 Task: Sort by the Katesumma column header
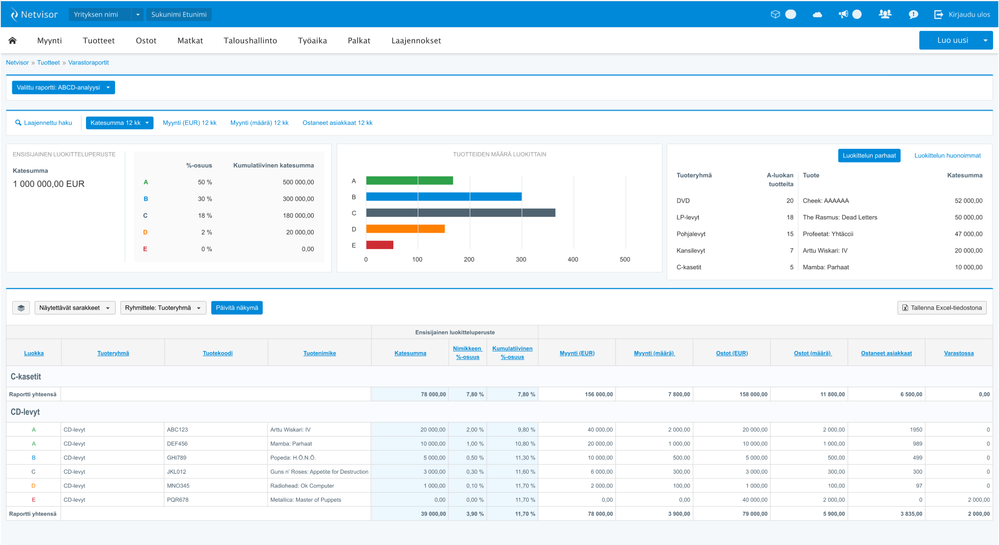click(410, 353)
